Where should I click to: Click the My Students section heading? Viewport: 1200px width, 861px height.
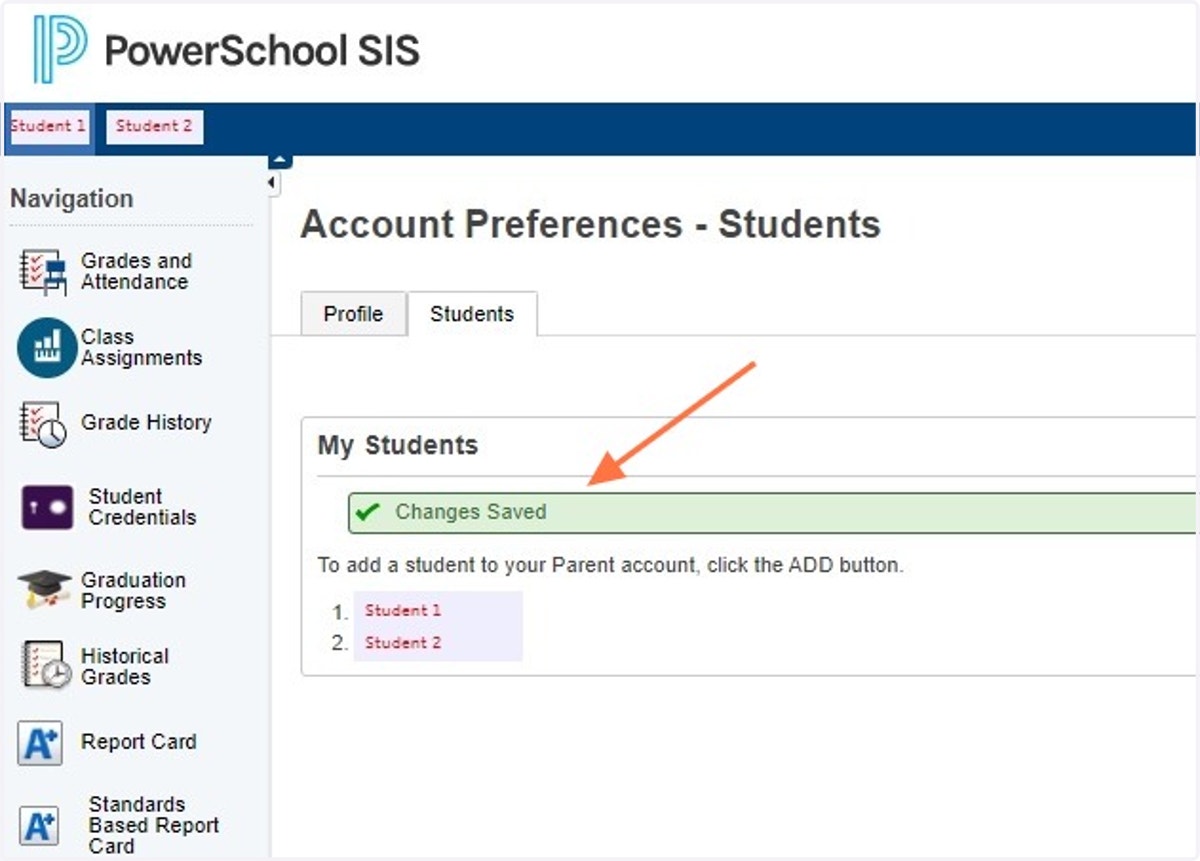click(398, 445)
